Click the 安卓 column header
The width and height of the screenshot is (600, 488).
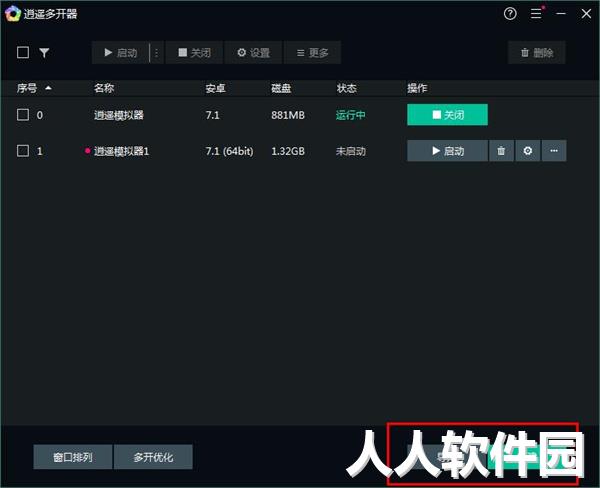point(215,88)
